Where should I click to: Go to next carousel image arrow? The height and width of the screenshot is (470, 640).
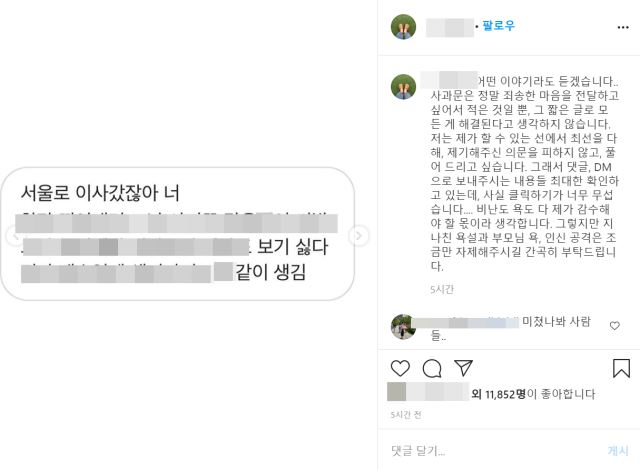coord(359,235)
